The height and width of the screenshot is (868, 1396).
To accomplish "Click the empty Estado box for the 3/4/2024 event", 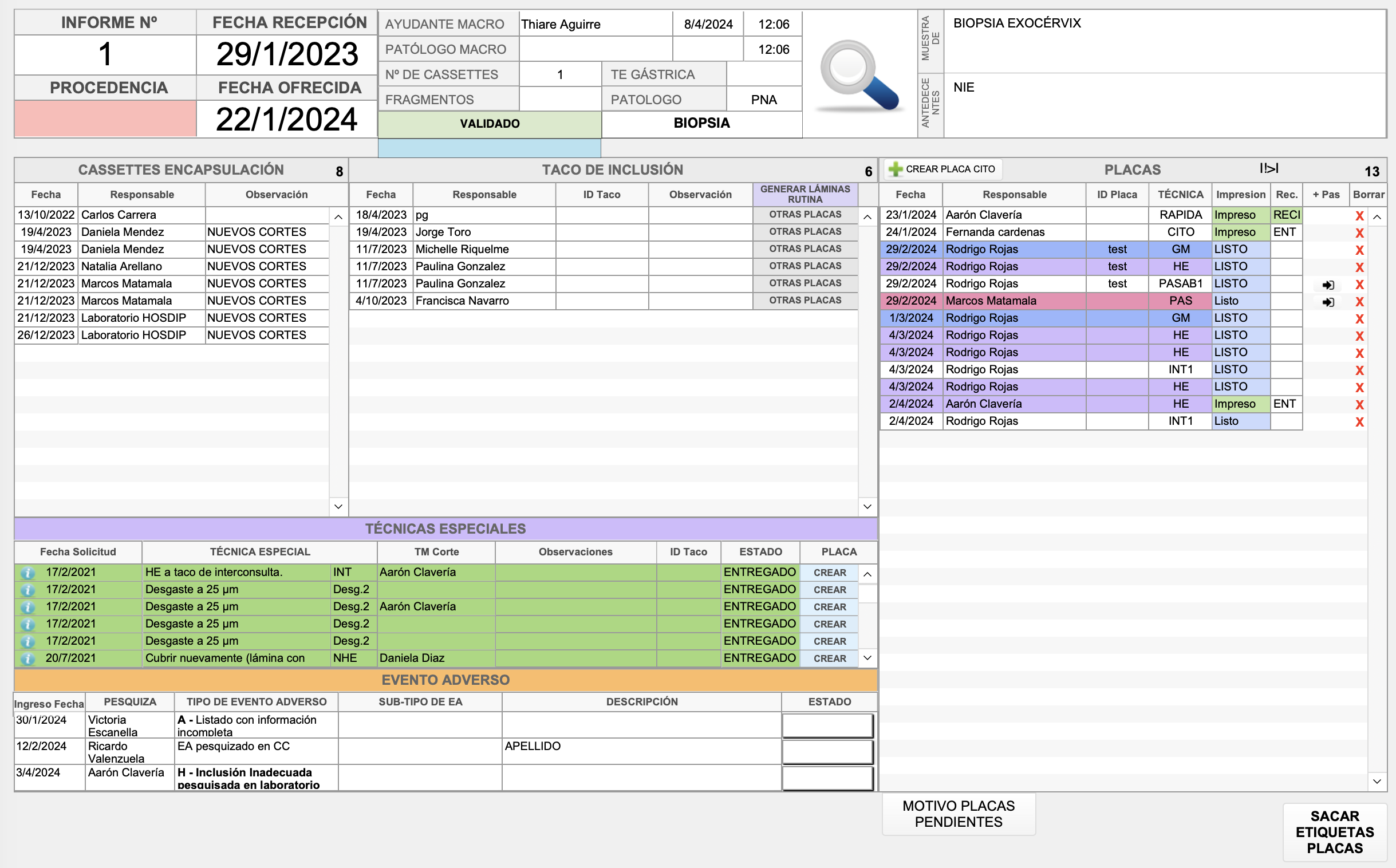I will pos(828,779).
